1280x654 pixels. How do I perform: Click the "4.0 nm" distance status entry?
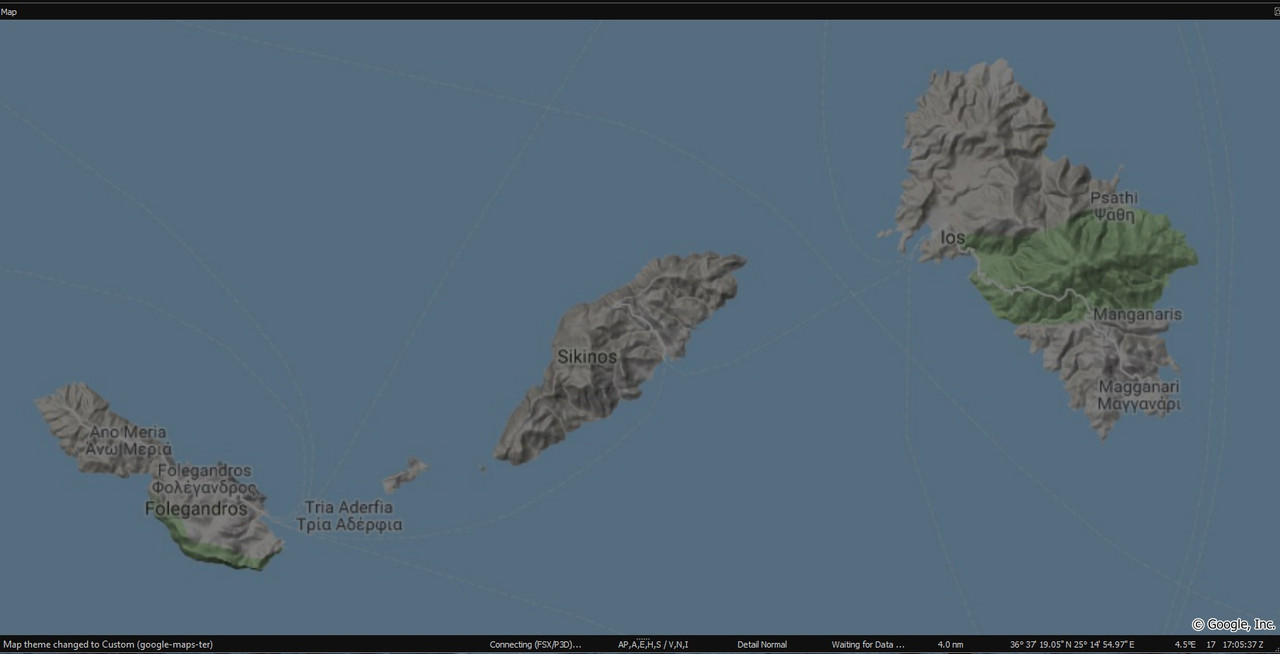(951, 645)
